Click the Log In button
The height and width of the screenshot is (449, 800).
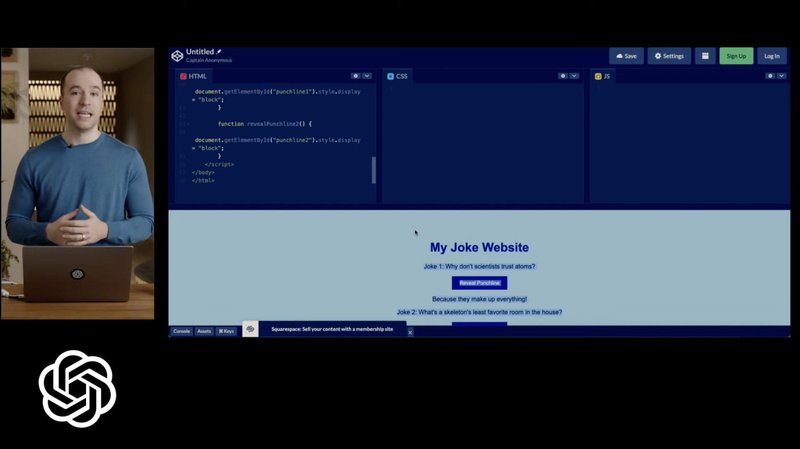point(772,56)
